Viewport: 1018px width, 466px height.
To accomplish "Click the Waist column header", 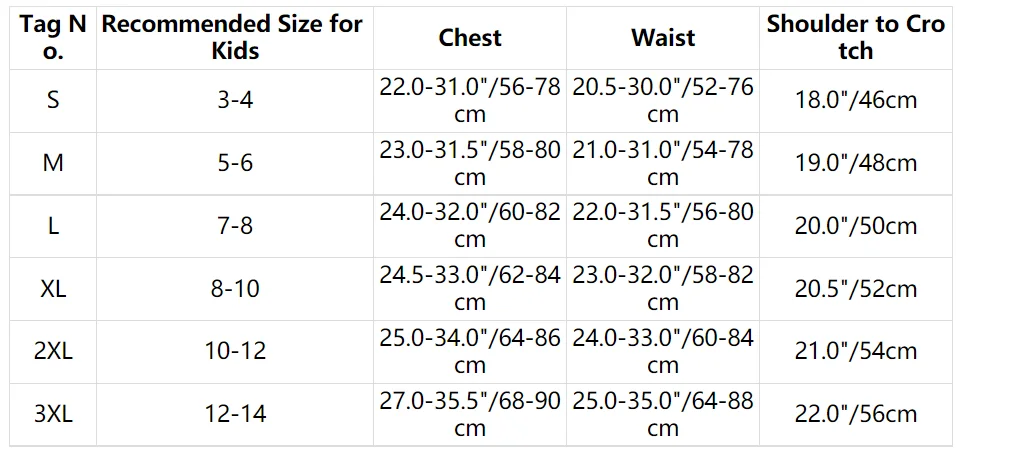I will pos(663,38).
